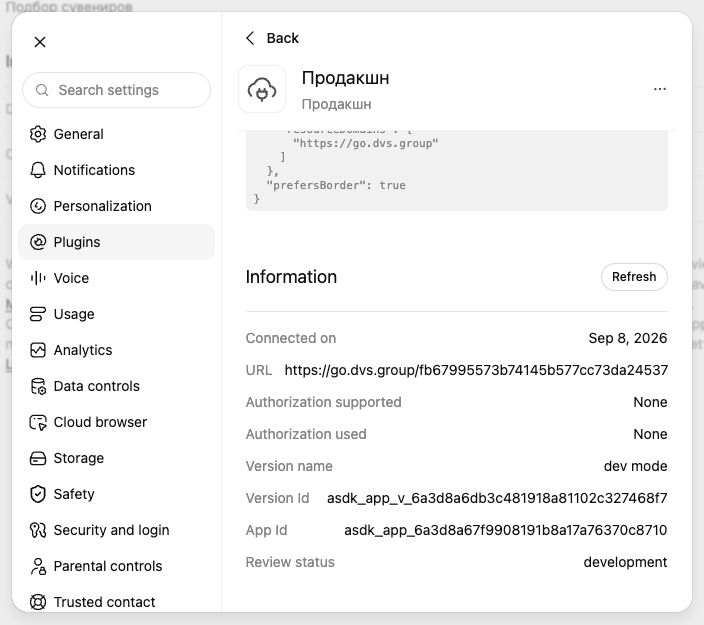Click the "prefersBorder": true code line
Viewport: 704px width, 625px height.
[x=336, y=185]
